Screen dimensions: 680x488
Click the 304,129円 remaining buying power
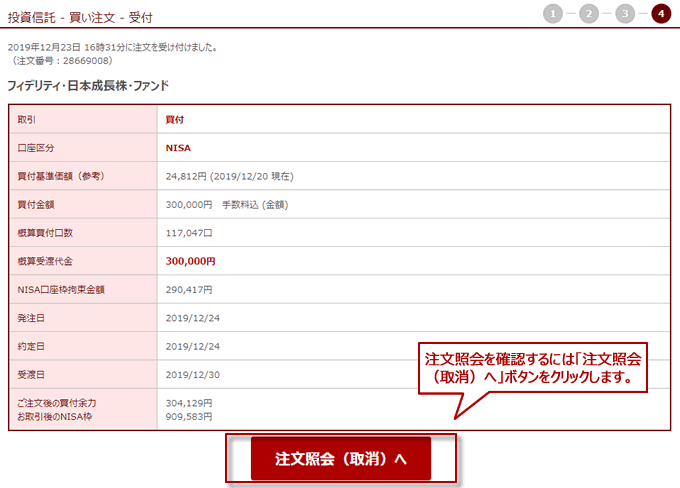189,403
